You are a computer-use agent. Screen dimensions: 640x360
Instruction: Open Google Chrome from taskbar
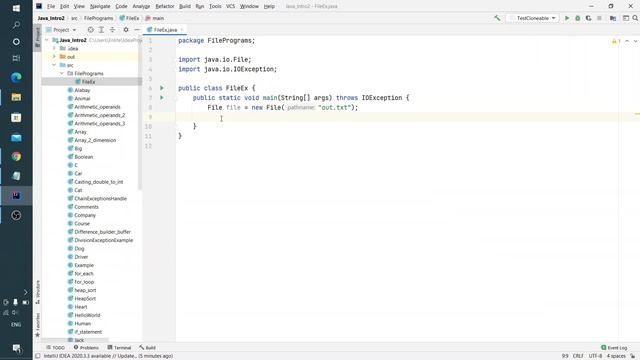(x=16, y=157)
